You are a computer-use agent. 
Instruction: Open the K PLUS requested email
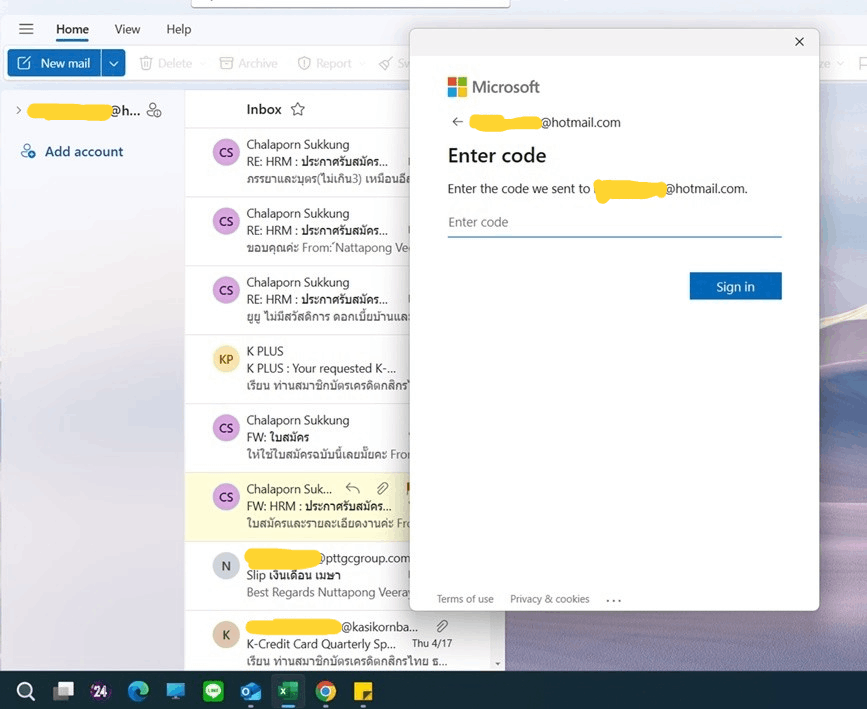(297, 369)
